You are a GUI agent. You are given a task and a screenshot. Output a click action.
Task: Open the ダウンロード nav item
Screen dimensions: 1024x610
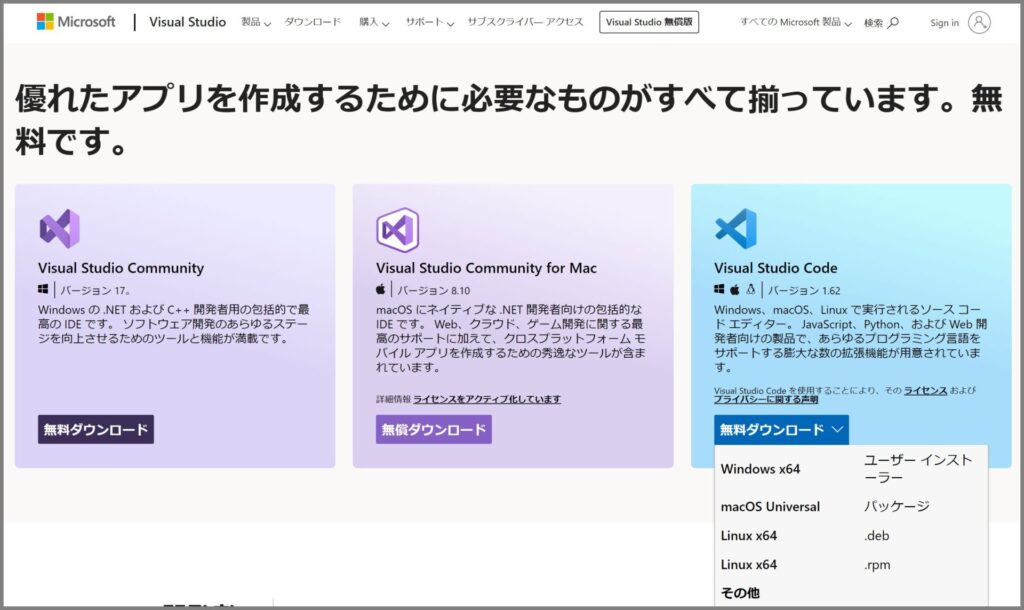(x=313, y=22)
